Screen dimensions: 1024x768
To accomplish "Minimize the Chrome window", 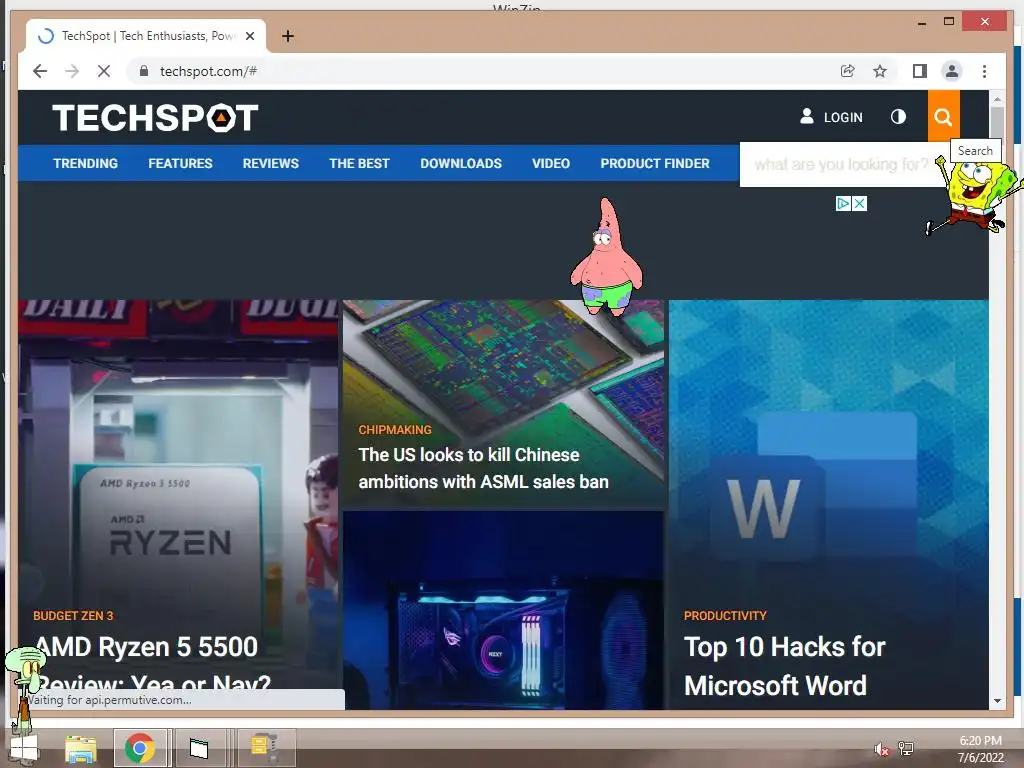I will pos(921,22).
